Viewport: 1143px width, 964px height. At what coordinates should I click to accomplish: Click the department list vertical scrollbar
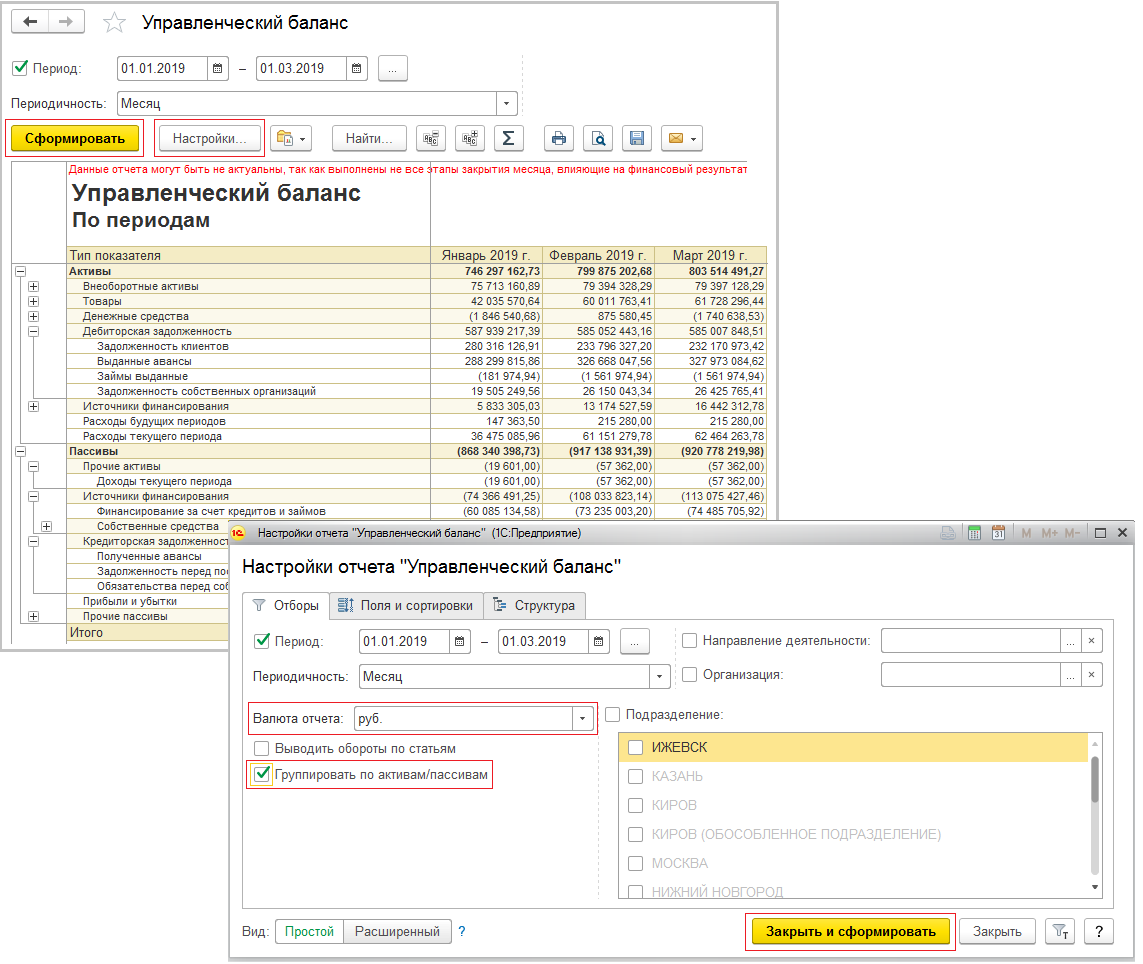[1094, 779]
